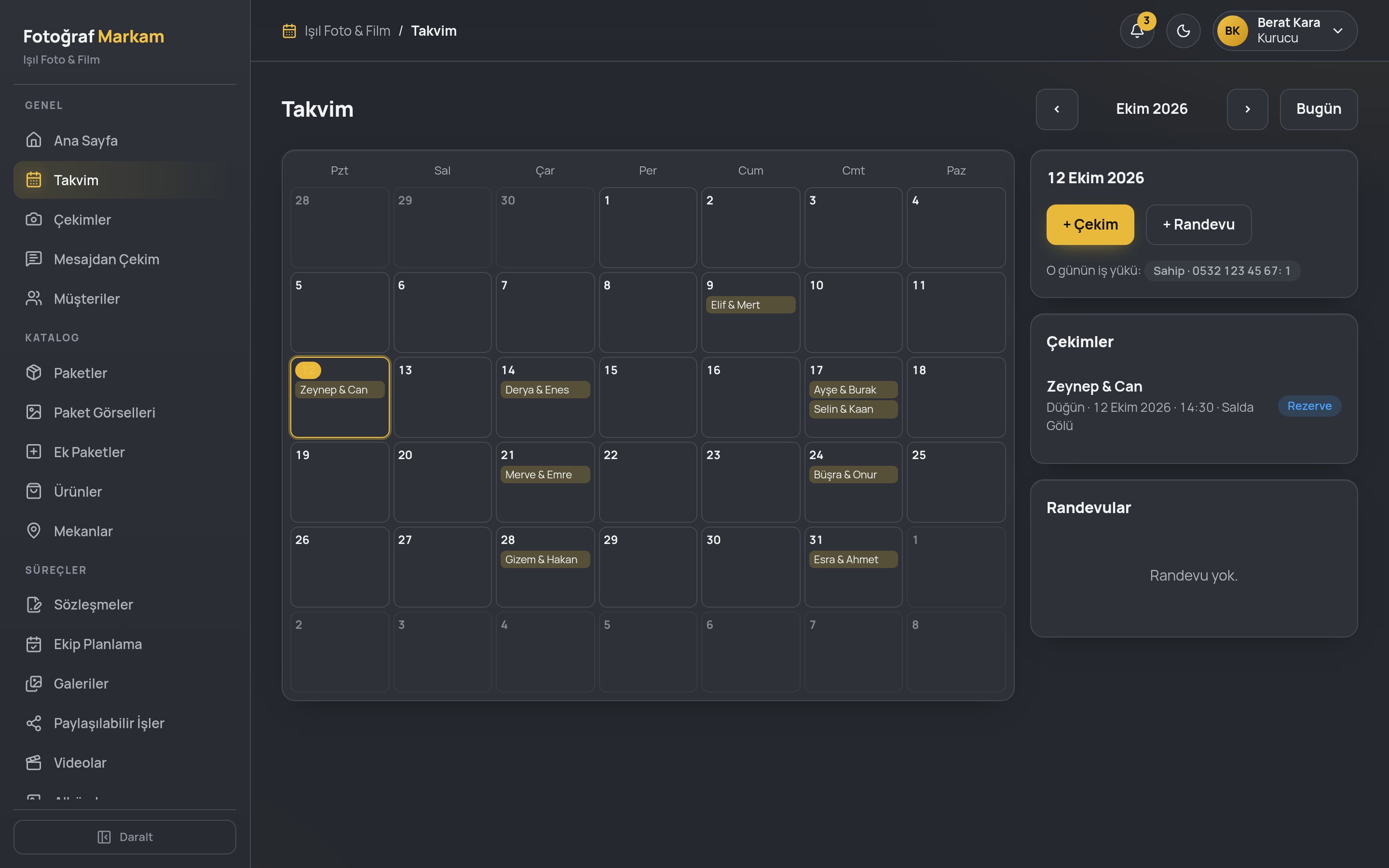Open the Videolar clapperboard icon
Image resolution: width=1389 pixels, height=868 pixels.
point(34,762)
